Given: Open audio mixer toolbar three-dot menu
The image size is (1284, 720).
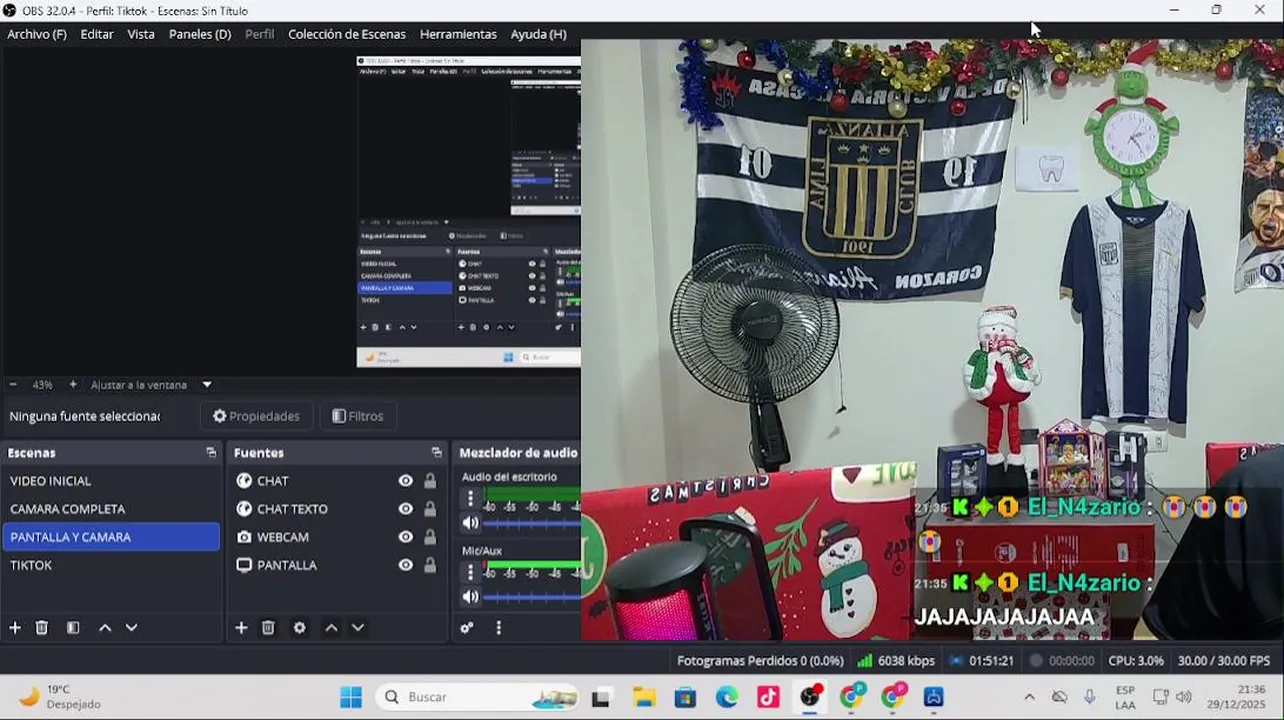Looking at the screenshot, I should [x=498, y=628].
